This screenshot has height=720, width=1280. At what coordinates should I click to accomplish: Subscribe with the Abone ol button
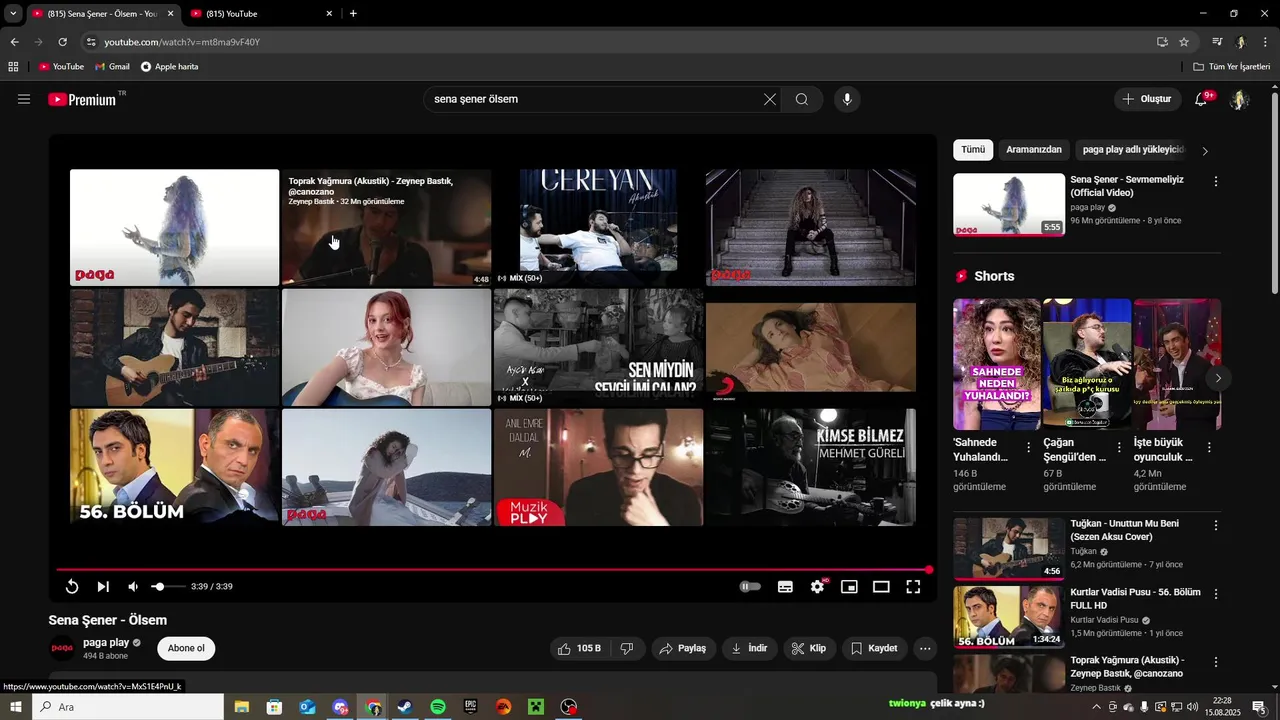186,648
